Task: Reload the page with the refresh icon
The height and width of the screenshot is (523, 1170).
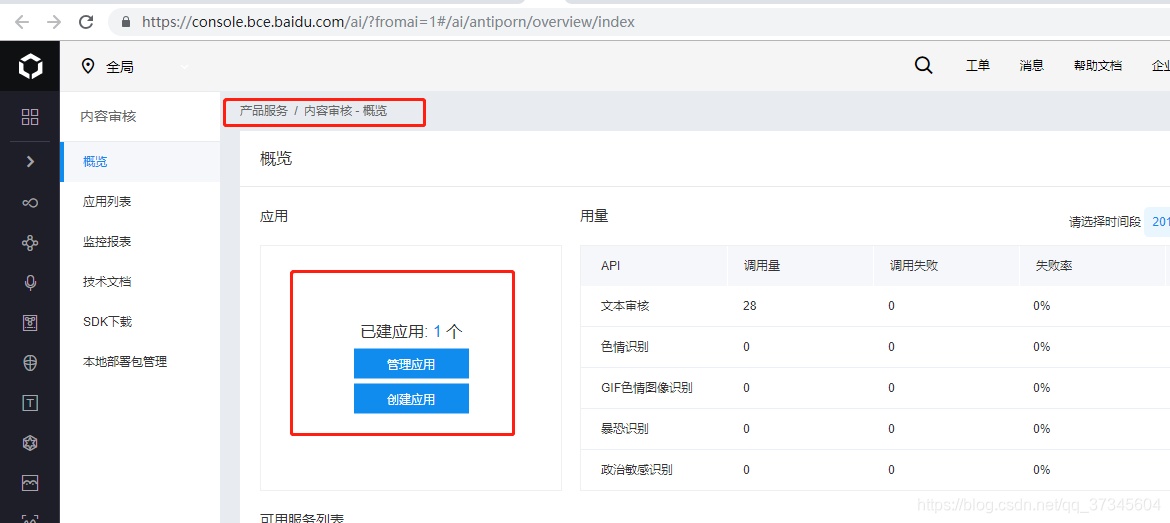Action: (87, 22)
